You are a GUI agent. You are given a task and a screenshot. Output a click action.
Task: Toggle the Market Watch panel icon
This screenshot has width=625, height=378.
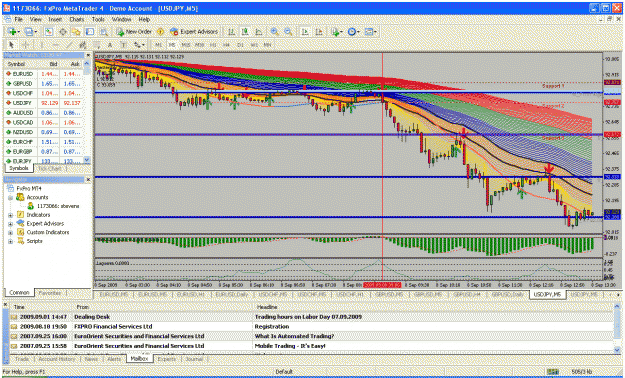49,32
